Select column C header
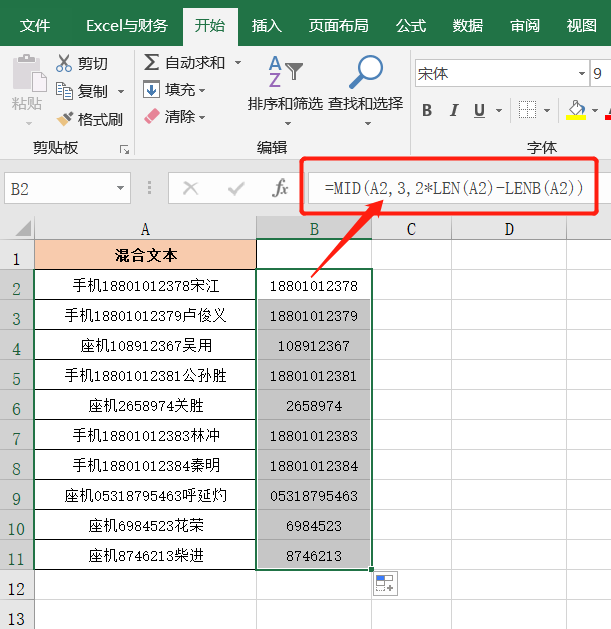This screenshot has height=629, width=611. tap(411, 229)
